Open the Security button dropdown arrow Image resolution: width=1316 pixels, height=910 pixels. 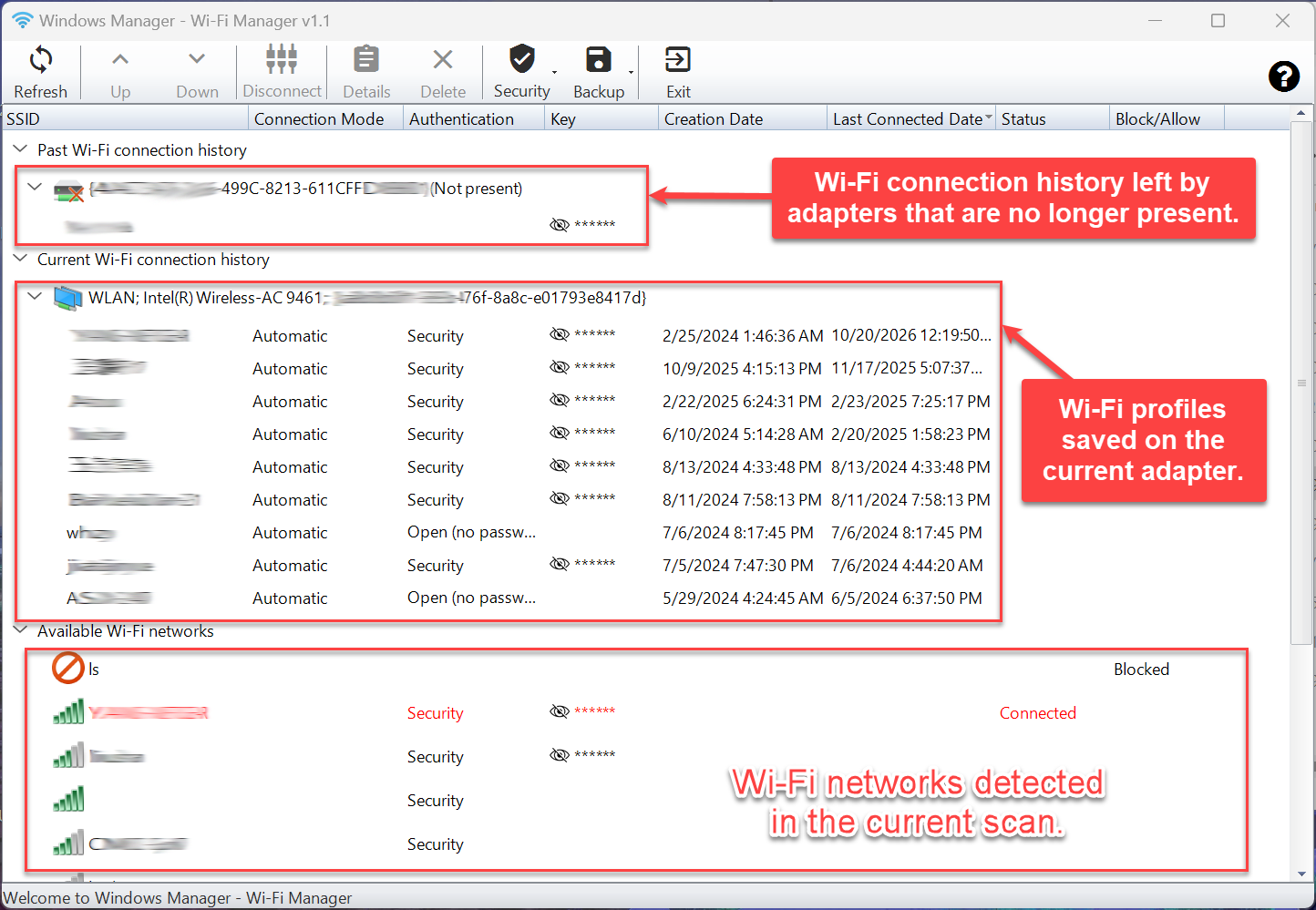pos(554,73)
